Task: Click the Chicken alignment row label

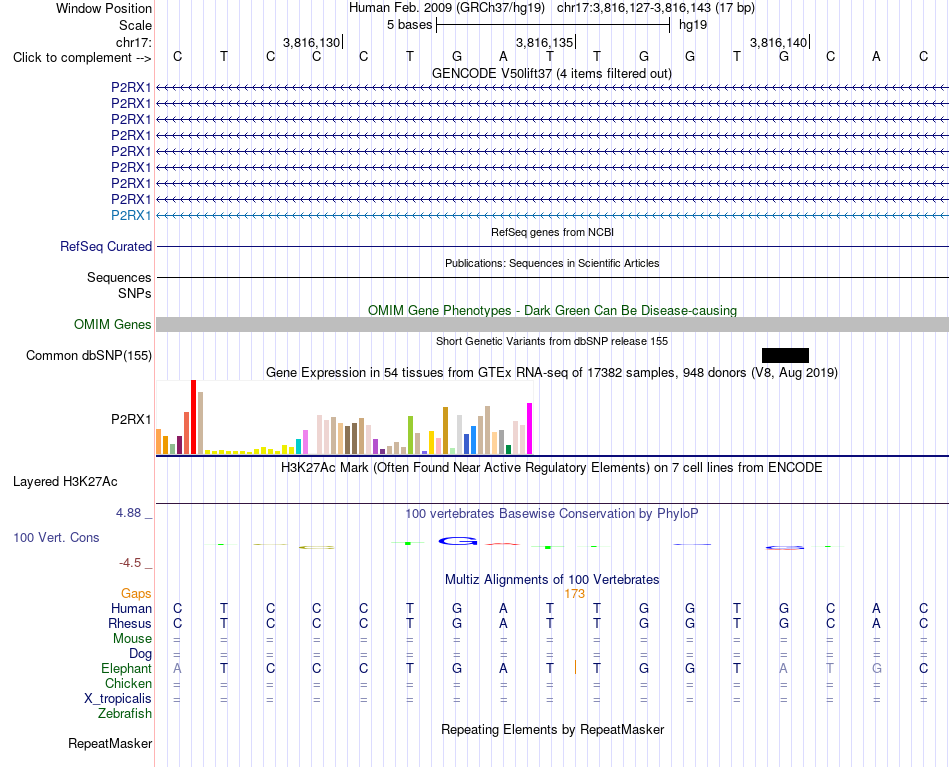Action: click(128, 683)
